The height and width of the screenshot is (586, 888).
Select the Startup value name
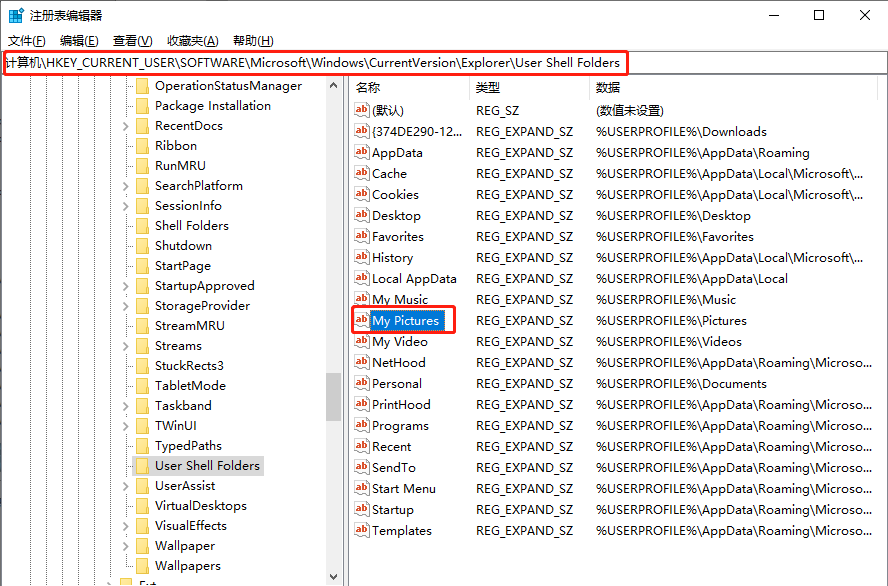point(392,510)
